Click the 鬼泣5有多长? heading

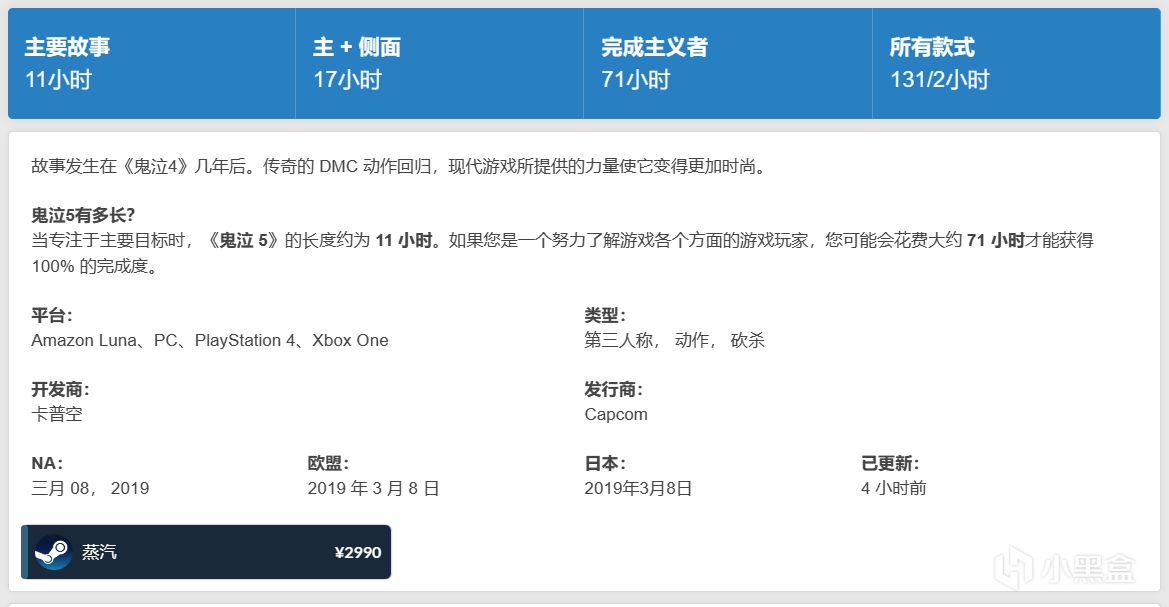(83, 216)
